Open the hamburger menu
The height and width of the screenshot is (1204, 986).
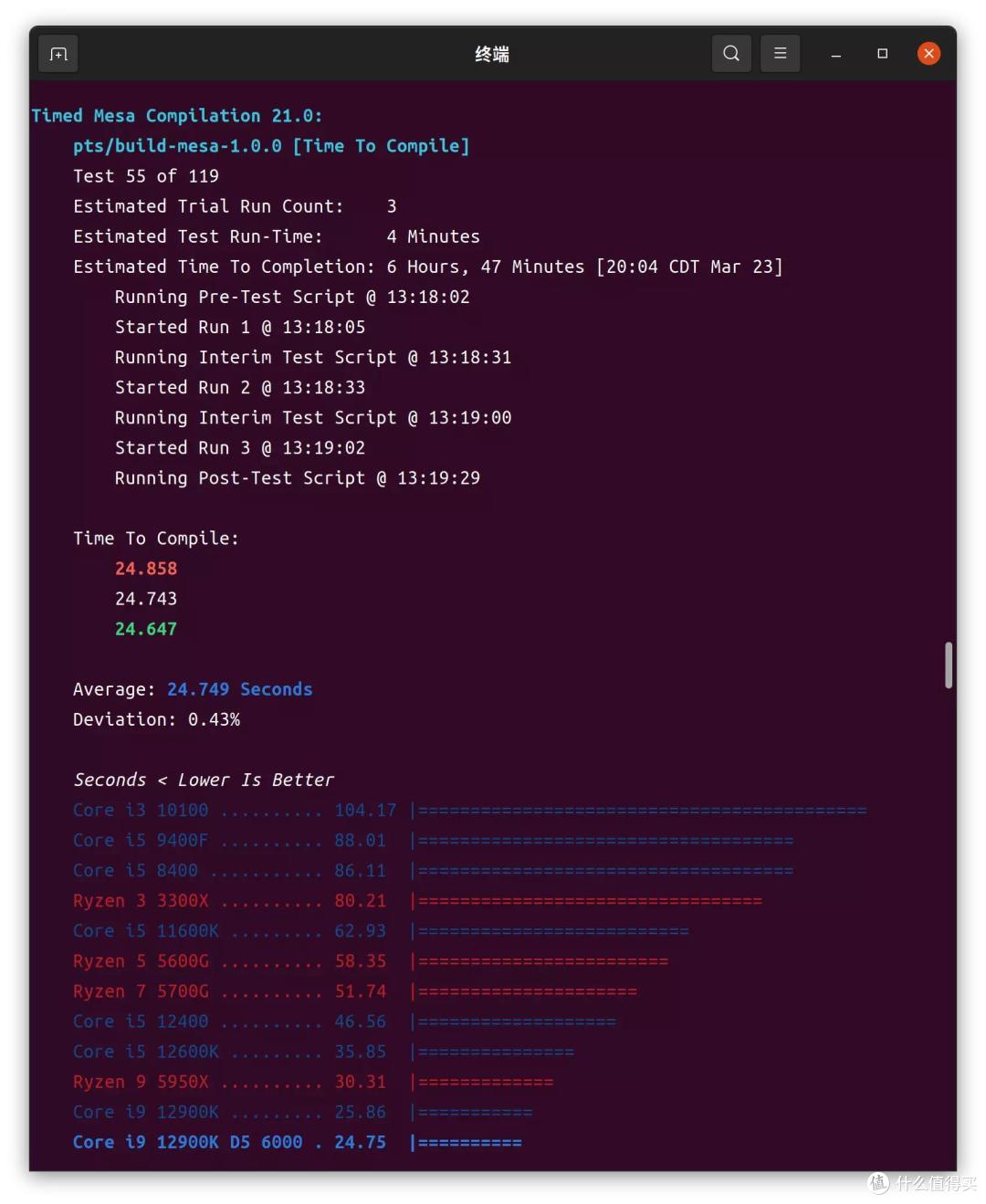[781, 54]
